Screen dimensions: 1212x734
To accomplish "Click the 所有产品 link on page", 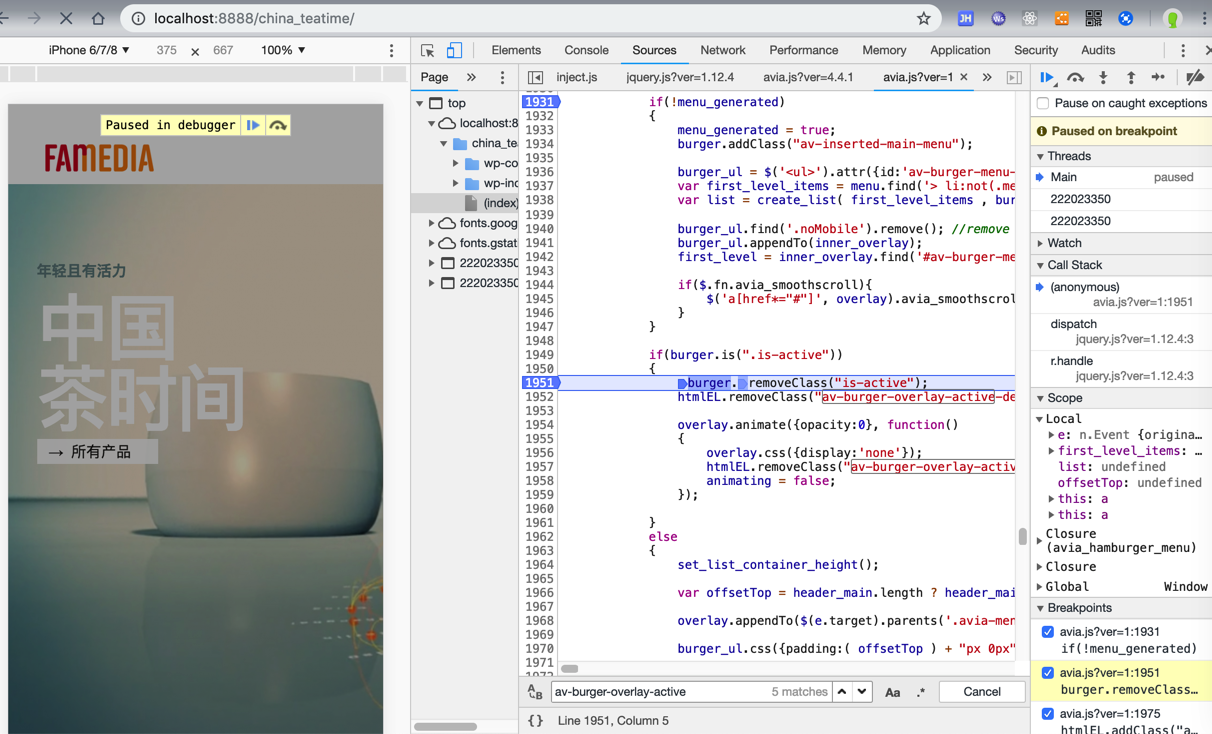I will tap(98, 452).
